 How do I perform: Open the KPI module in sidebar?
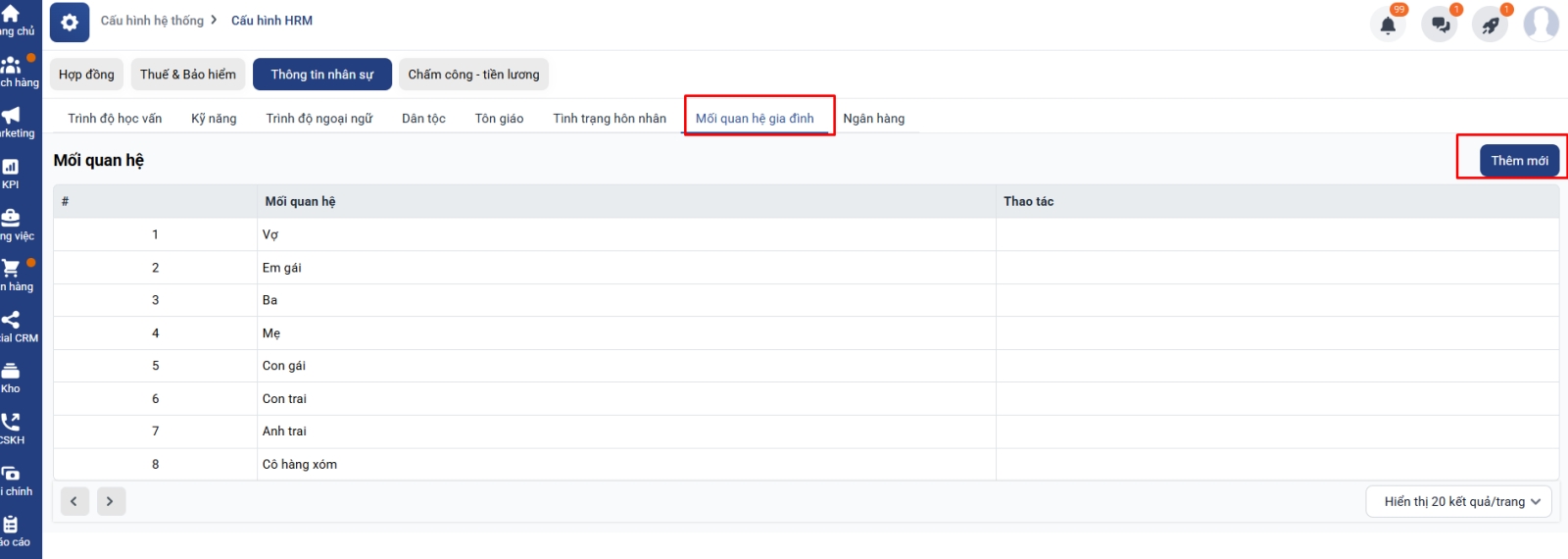[11, 174]
